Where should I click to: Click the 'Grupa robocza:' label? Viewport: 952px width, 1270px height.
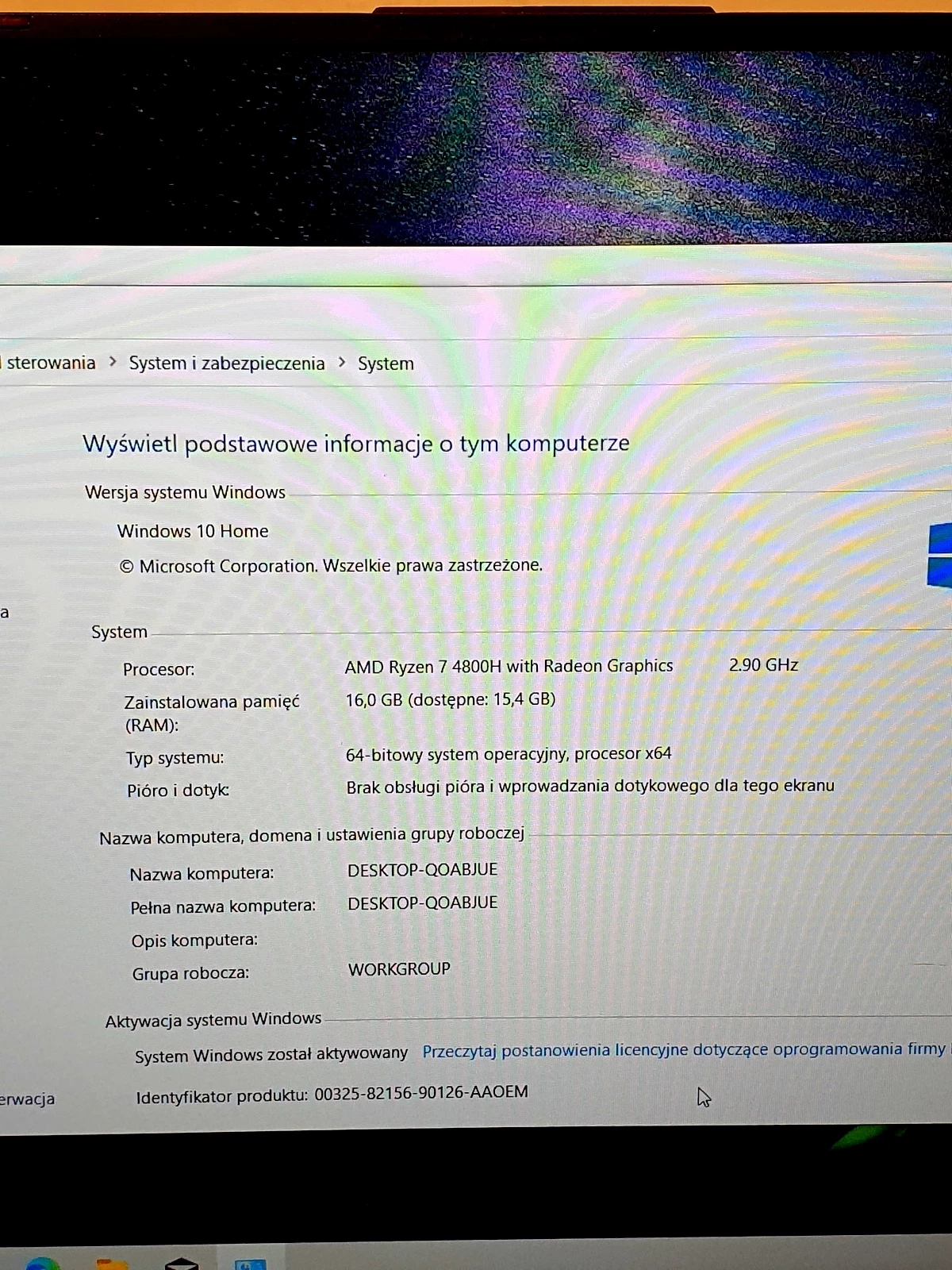[190, 973]
